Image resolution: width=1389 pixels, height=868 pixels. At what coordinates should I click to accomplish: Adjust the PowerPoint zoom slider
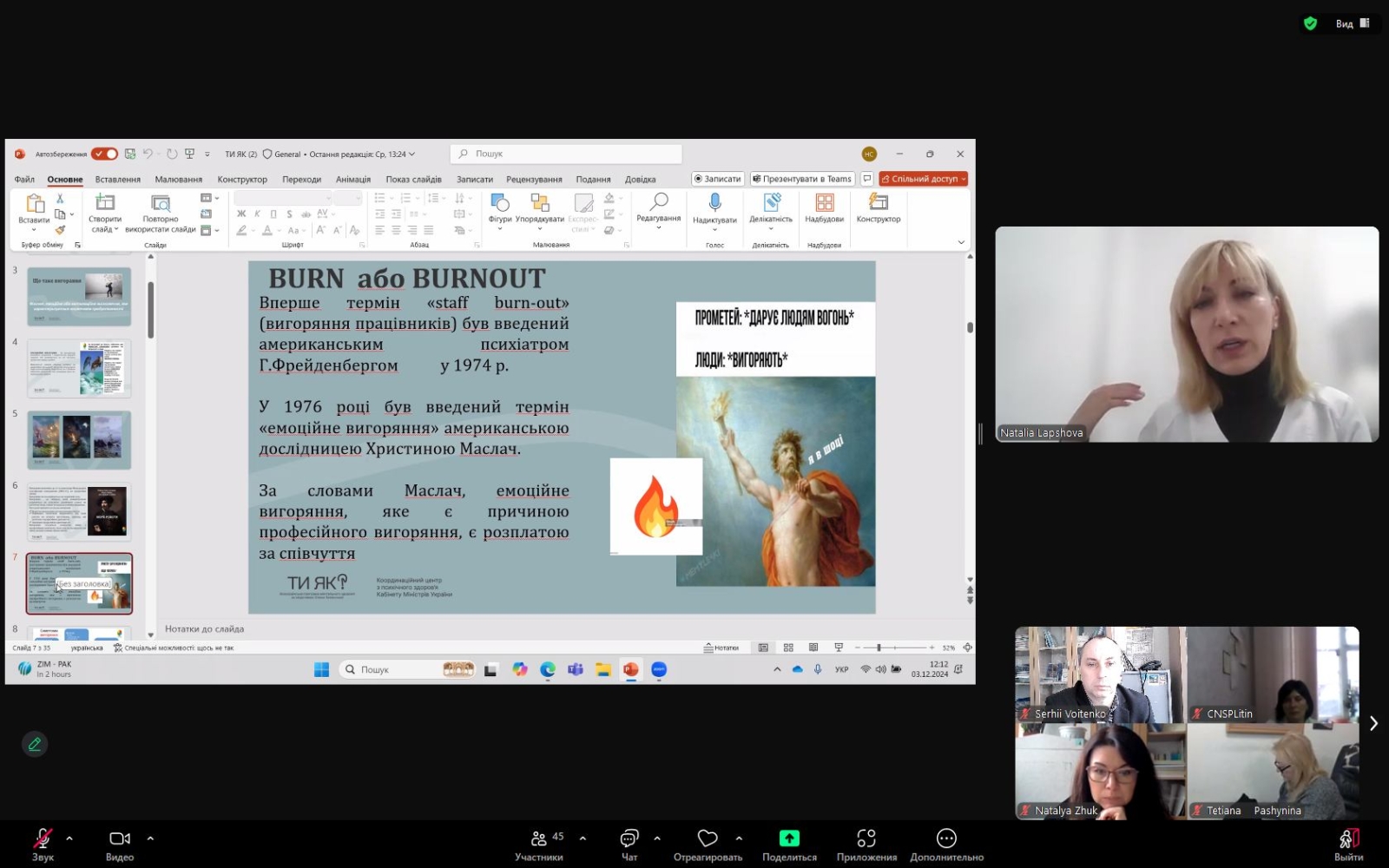[879, 648]
